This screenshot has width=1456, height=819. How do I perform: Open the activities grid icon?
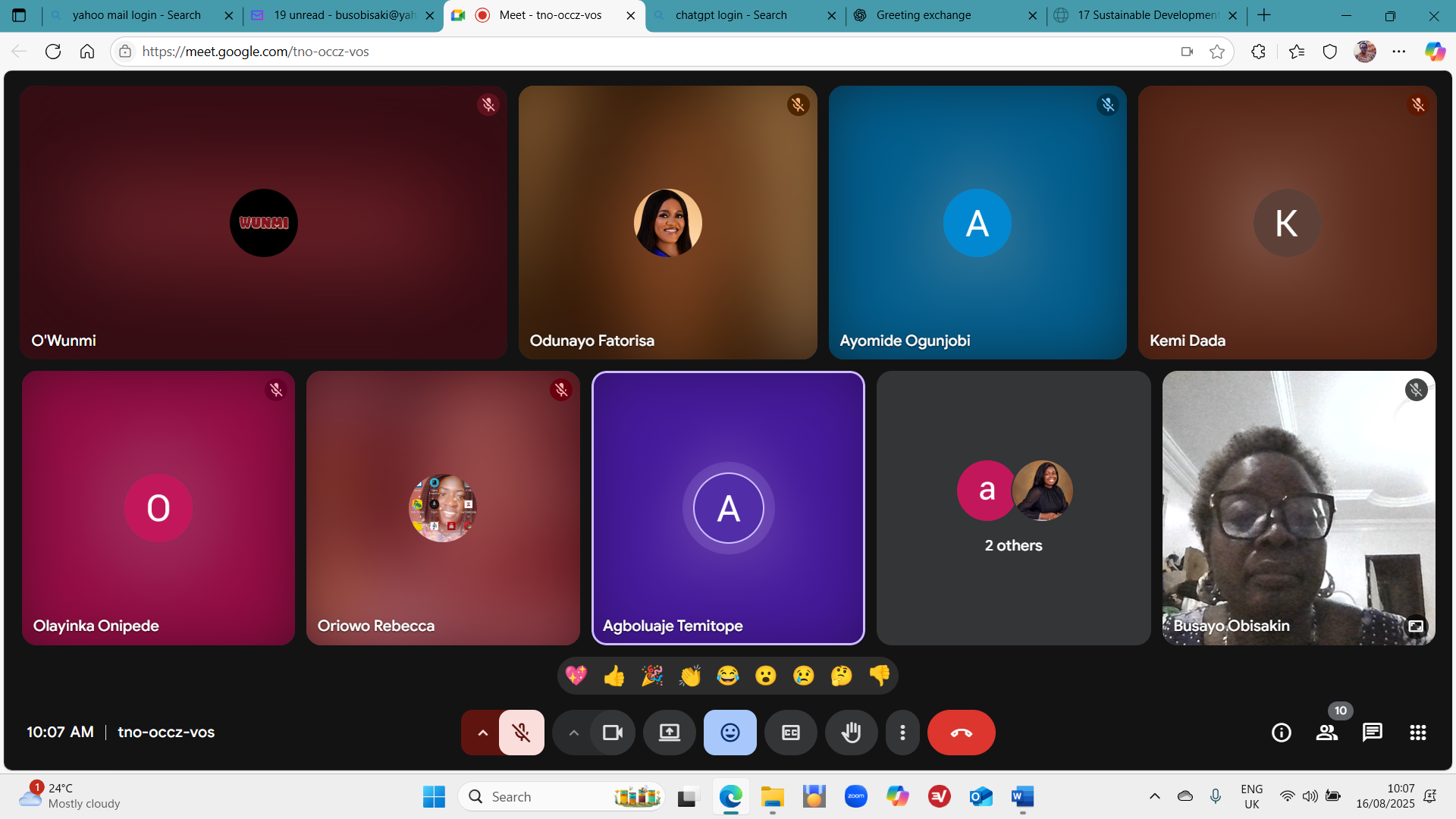[1418, 733]
